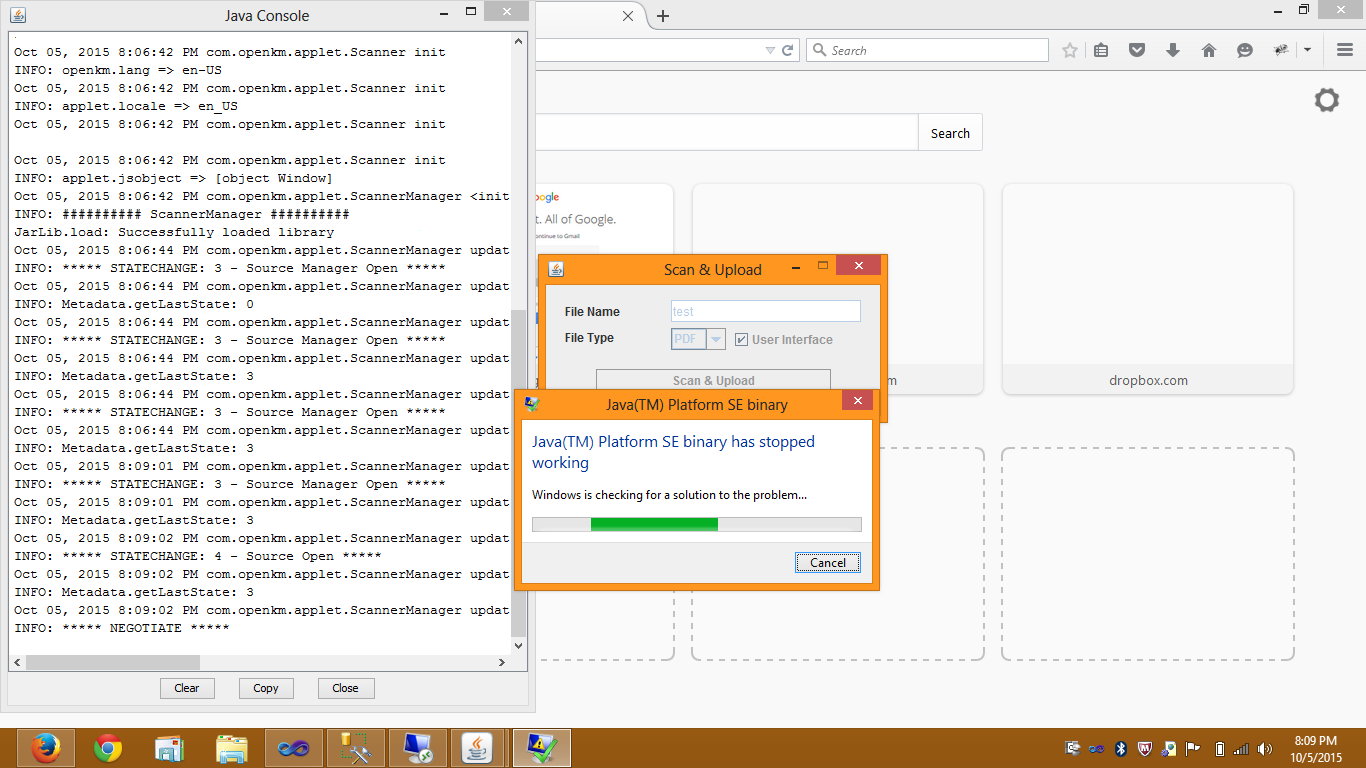Open the Pocket icon in Firefox toolbar
Viewport: 1366px width, 768px height.
[x=1137, y=50]
